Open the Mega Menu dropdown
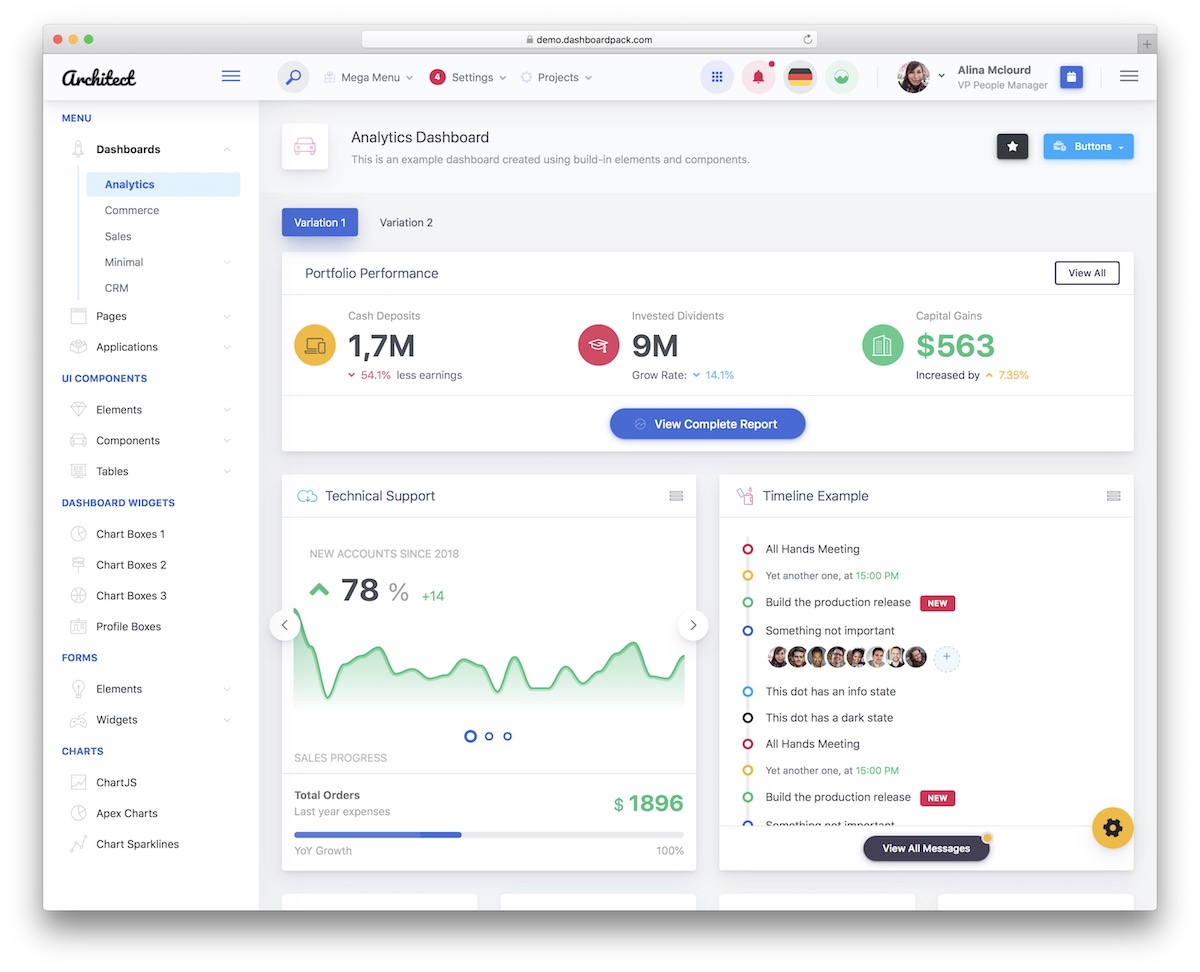The width and height of the screenshot is (1200, 972). coord(368,76)
